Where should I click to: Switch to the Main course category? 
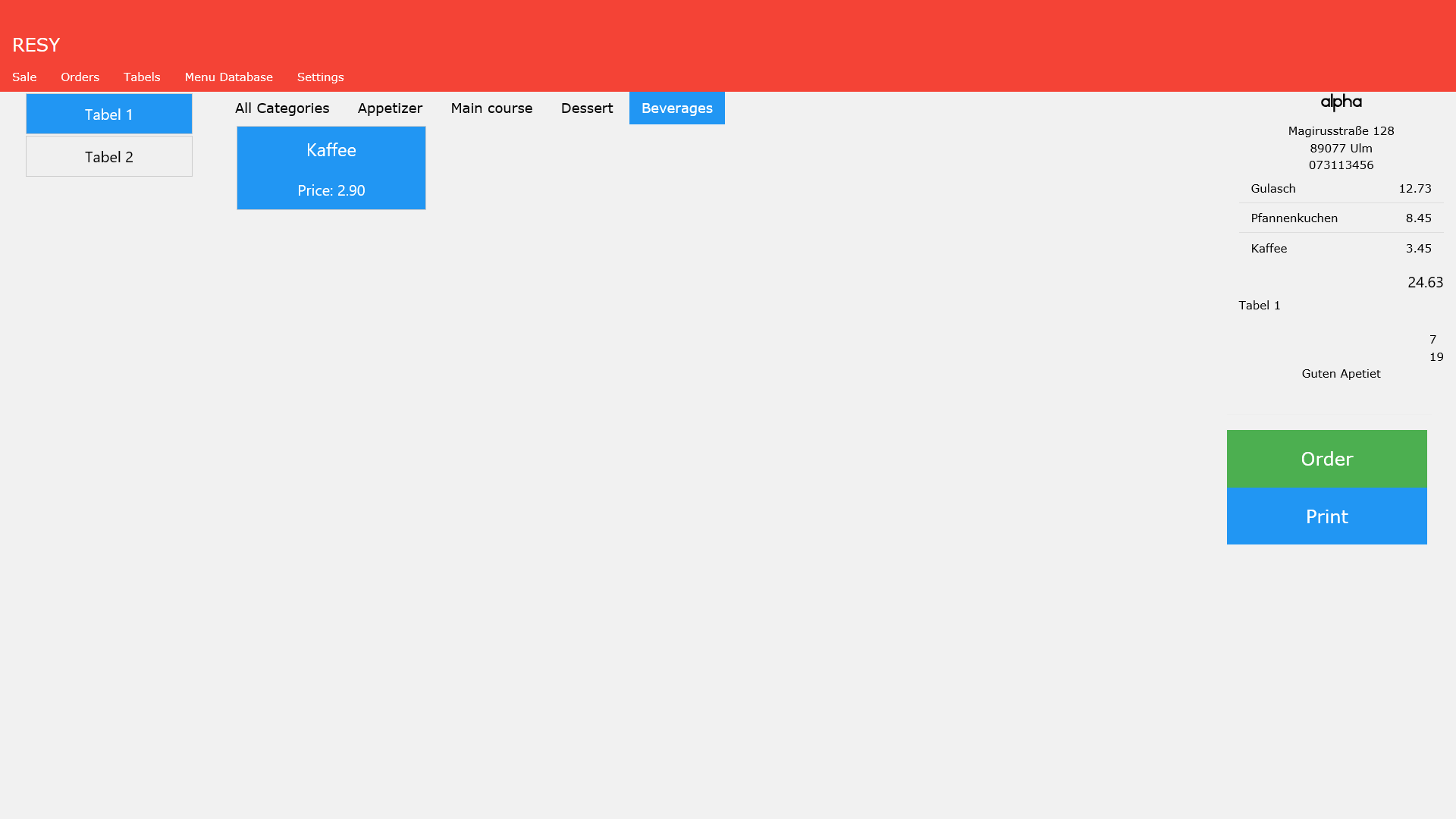click(x=491, y=108)
